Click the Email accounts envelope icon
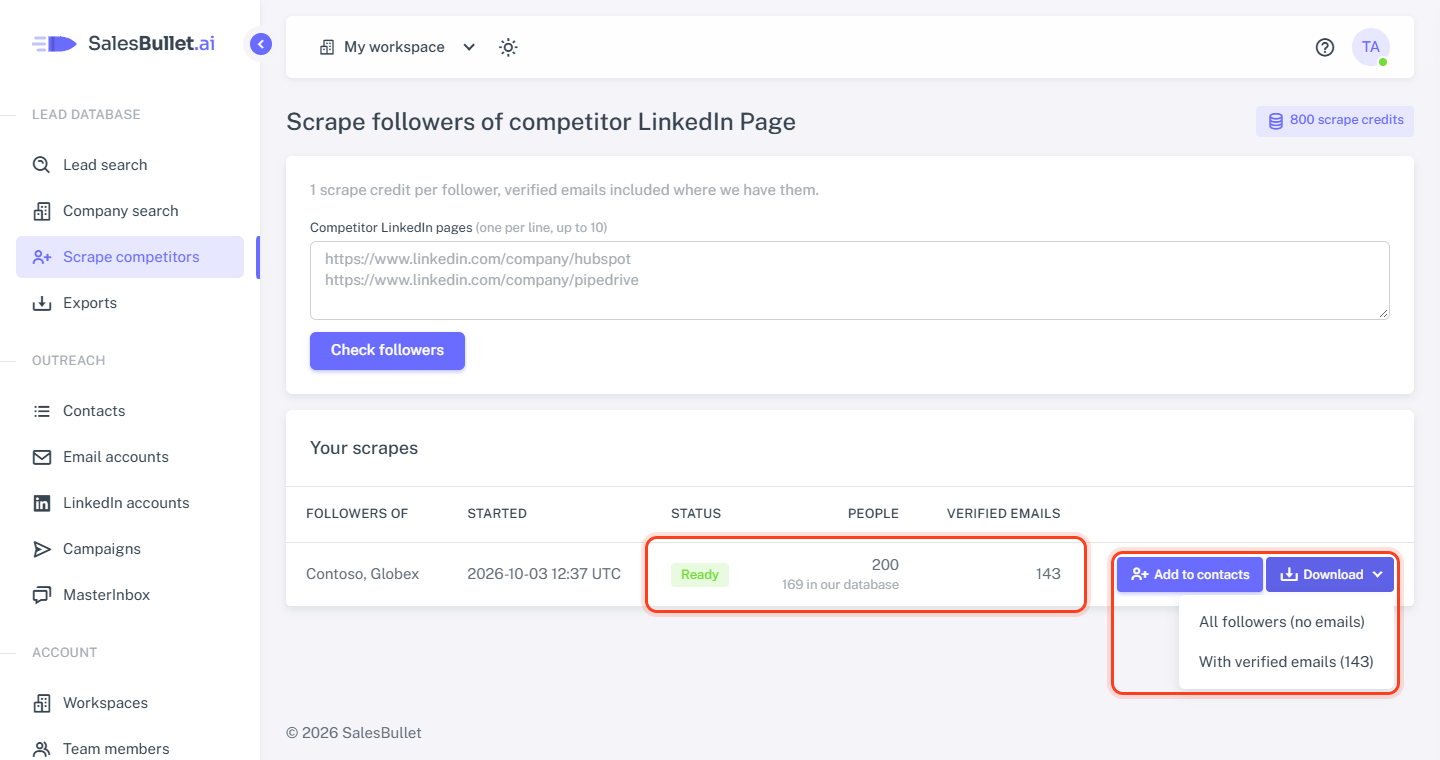 42,457
